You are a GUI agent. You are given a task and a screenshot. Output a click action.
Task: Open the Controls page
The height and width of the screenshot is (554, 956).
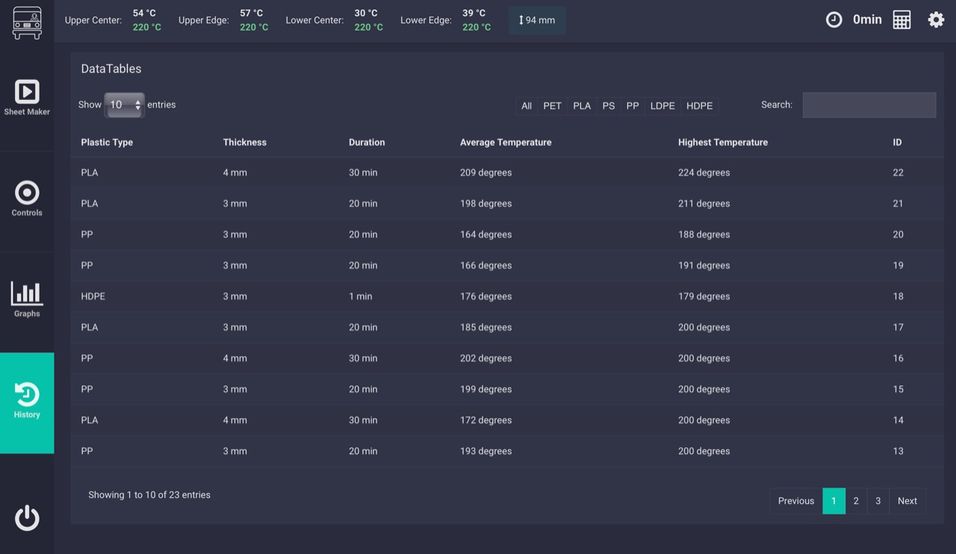pos(27,199)
